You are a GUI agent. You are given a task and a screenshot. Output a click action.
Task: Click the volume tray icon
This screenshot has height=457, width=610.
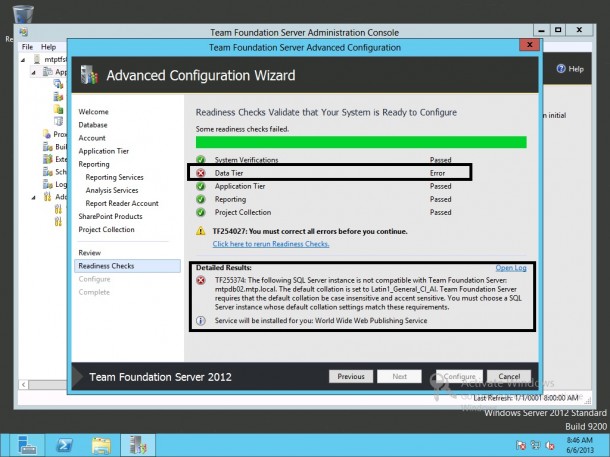[550, 445]
